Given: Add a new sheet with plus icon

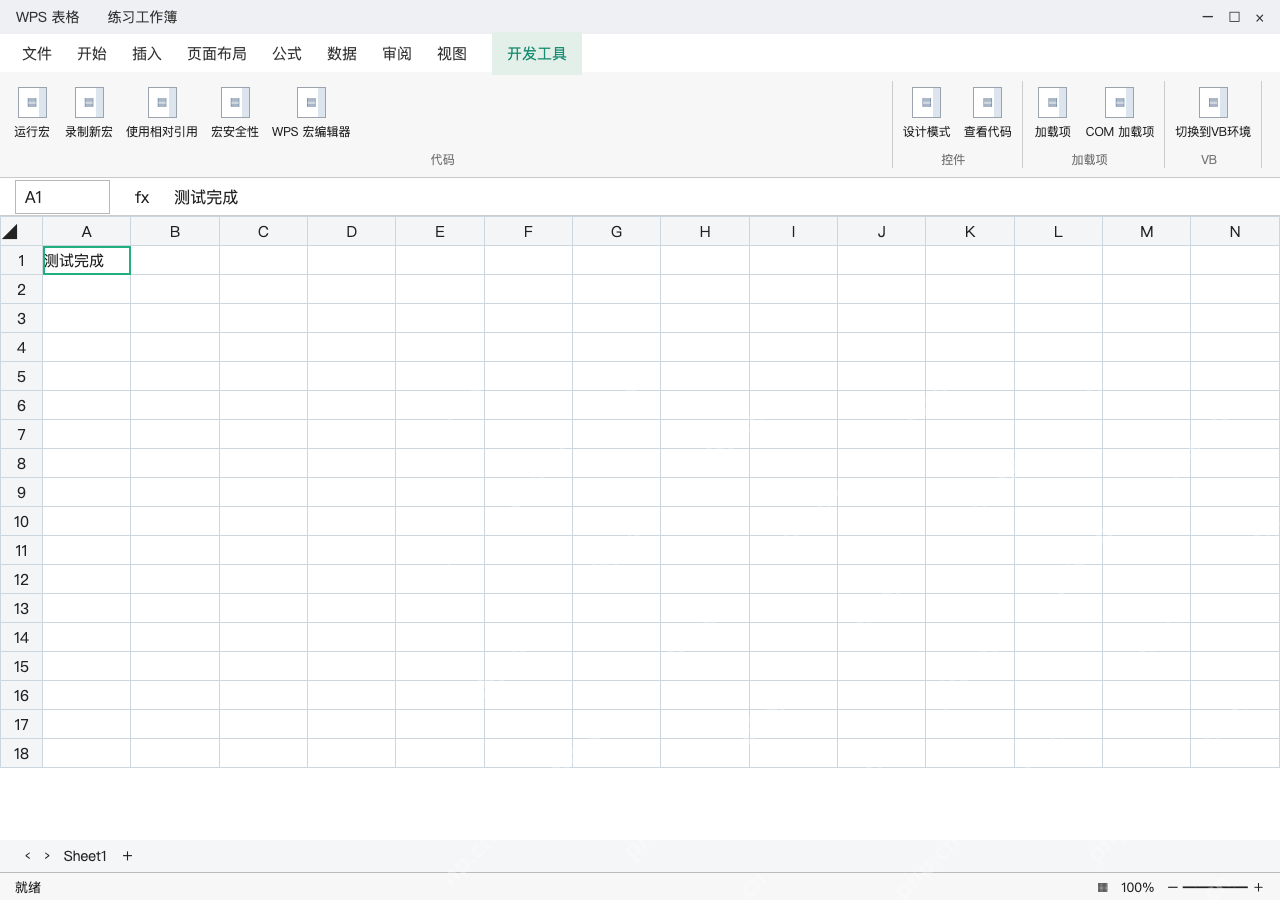Looking at the screenshot, I should tap(127, 856).
